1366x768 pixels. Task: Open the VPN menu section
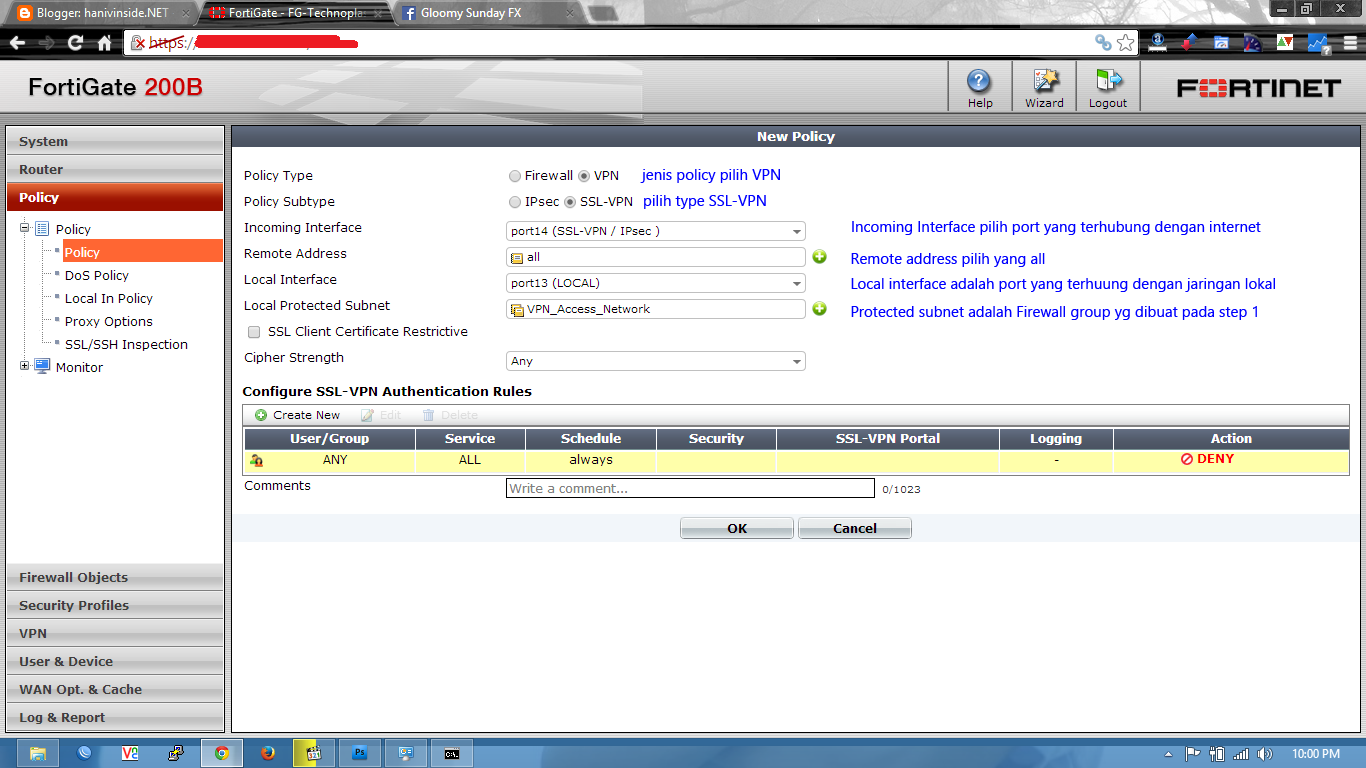pyautogui.click(x=115, y=633)
